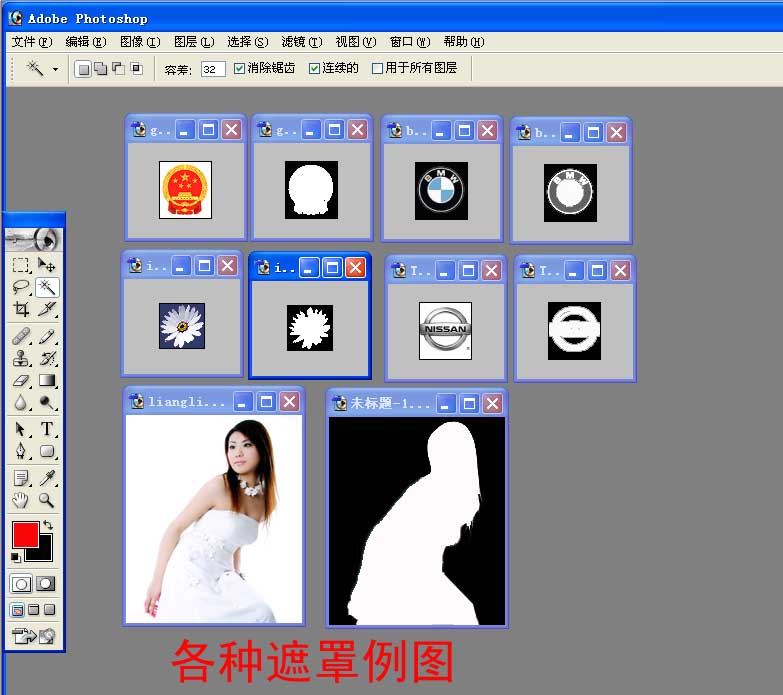Choose new selection mode in options bar

point(83,69)
